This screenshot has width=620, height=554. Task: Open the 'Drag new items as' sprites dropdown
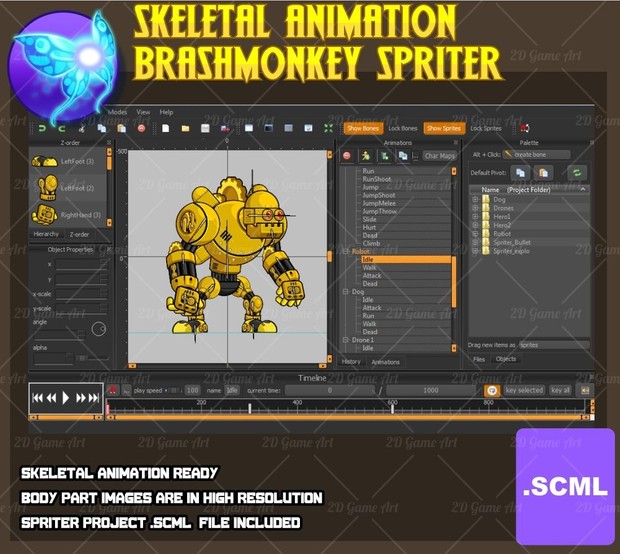click(x=554, y=345)
